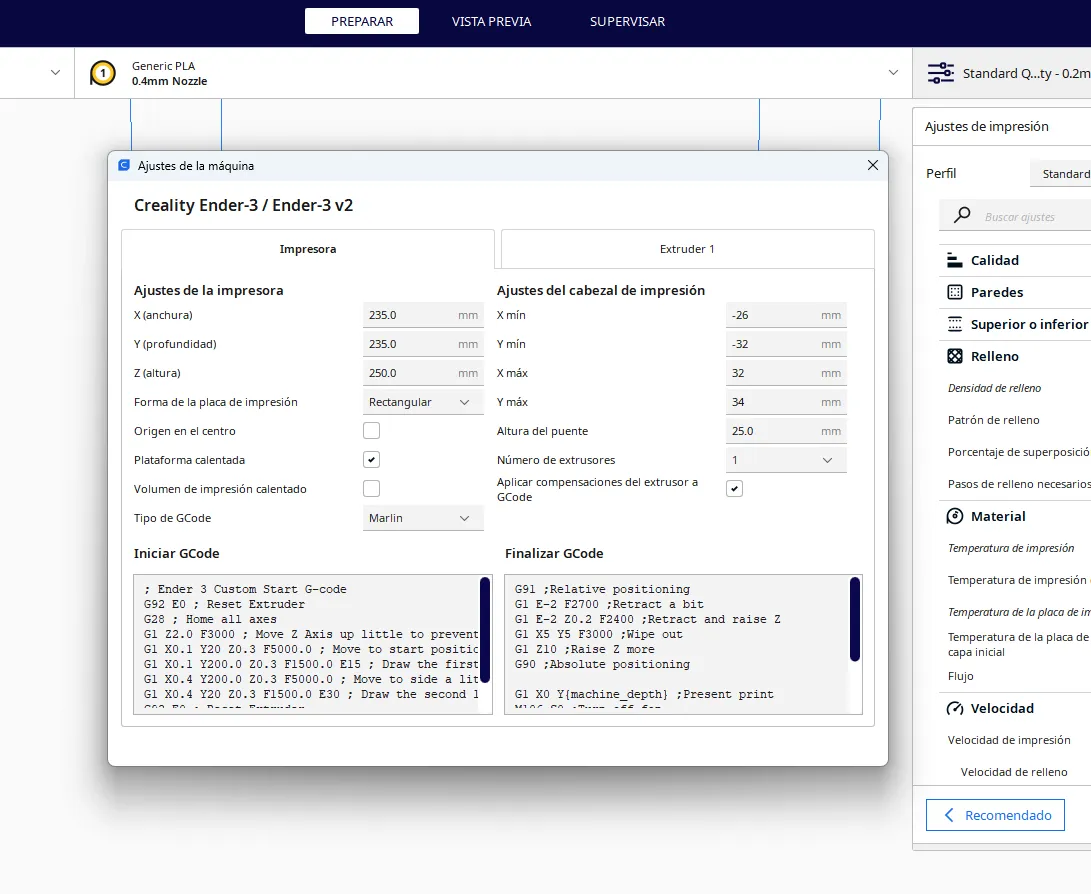The height and width of the screenshot is (894, 1091).
Task: Toggle Plataforma calentada checkbox
Action: (372, 460)
